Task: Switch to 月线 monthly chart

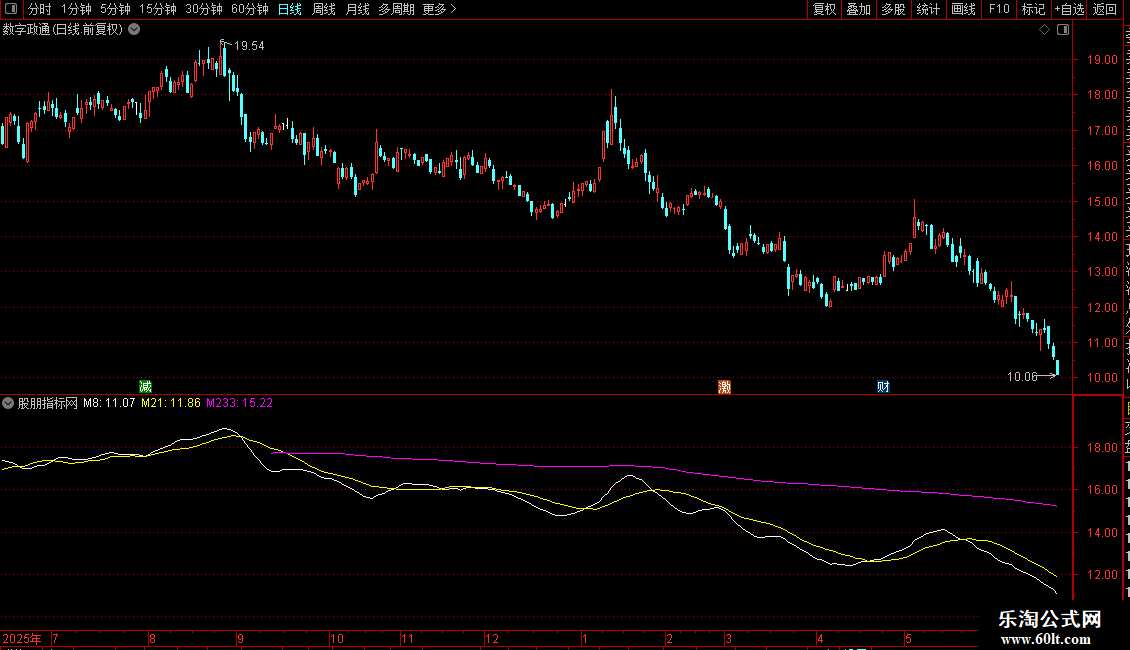Action: coord(357,9)
